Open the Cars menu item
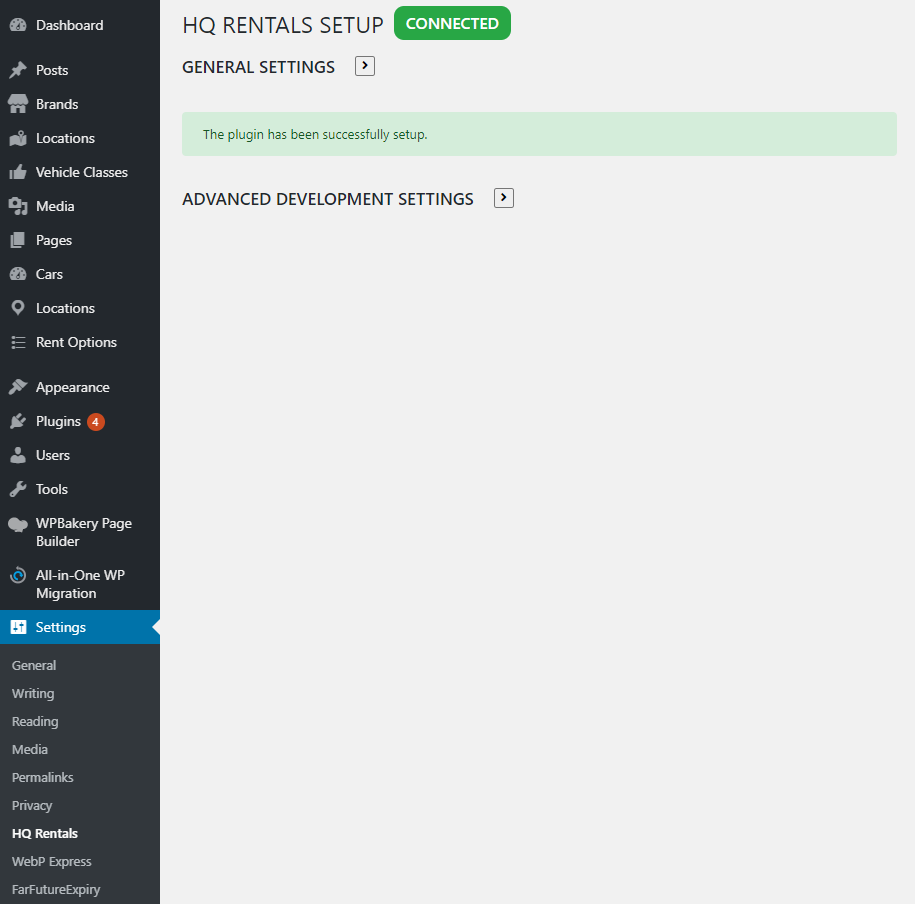 click(x=80, y=274)
